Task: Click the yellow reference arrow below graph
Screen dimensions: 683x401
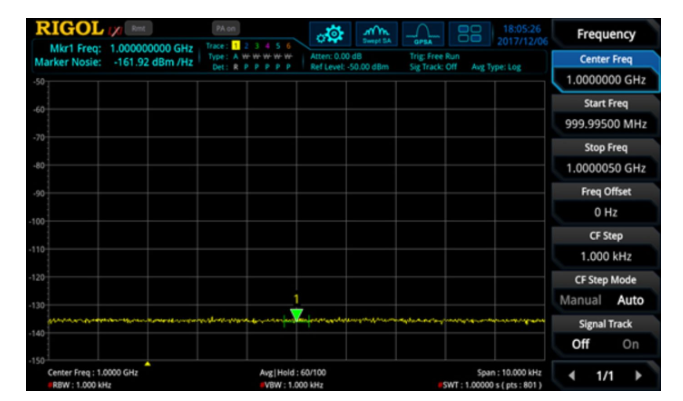Action: (148, 364)
